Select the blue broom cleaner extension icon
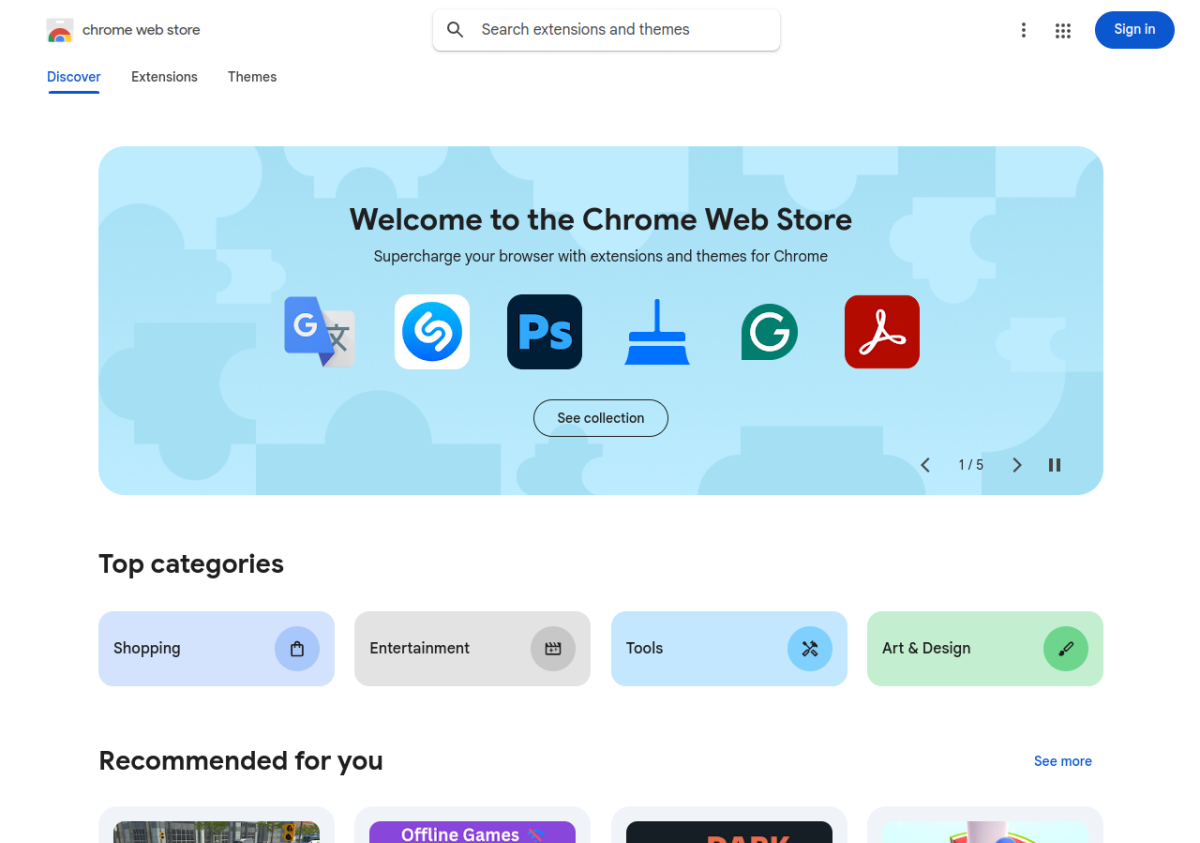Screen dimensions: 1200x843 pyautogui.click(x=657, y=332)
